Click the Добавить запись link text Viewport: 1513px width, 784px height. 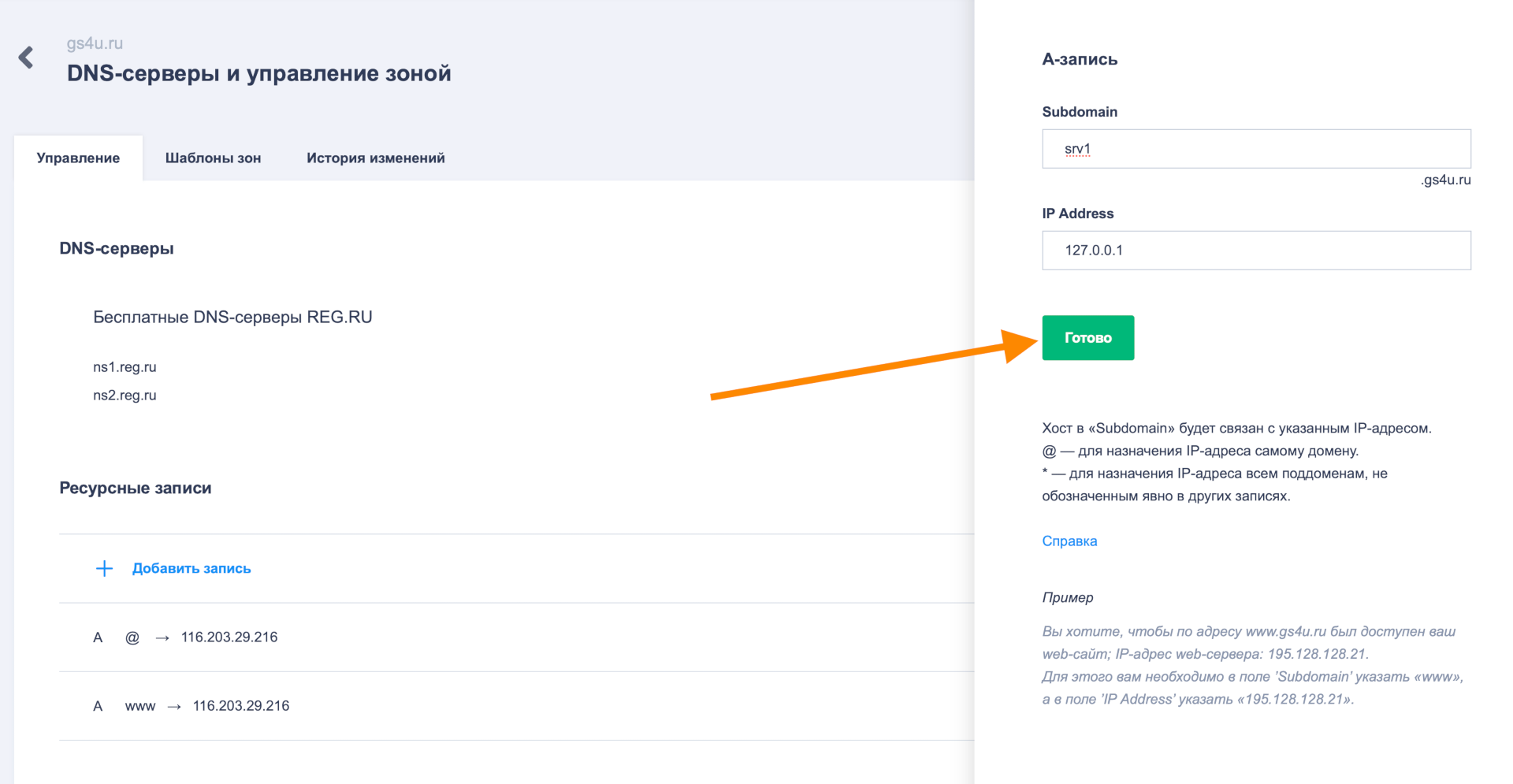tap(191, 569)
